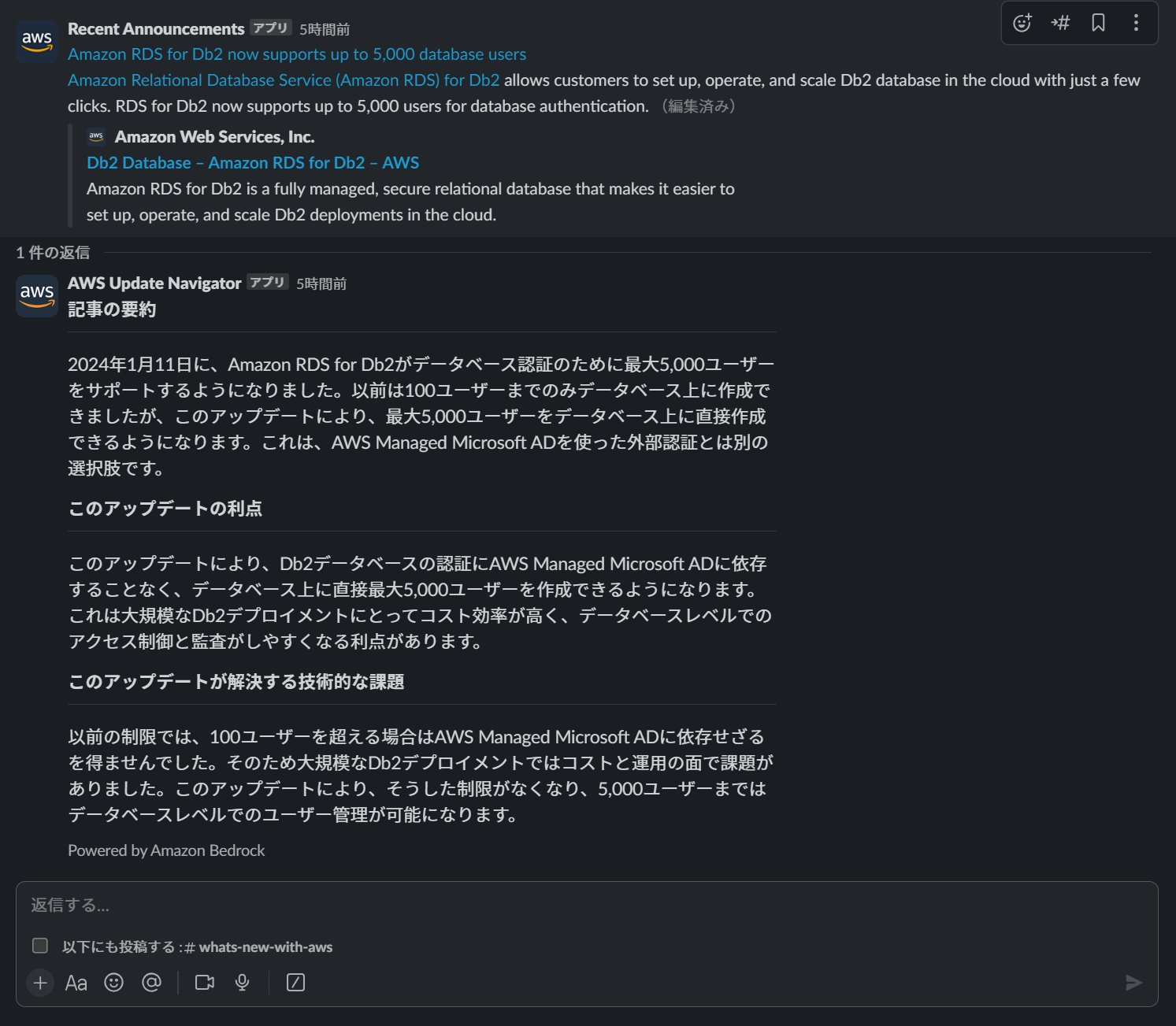Open the attachments plus menu in composer
This screenshot has width=1176, height=1026.
coord(39,982)
